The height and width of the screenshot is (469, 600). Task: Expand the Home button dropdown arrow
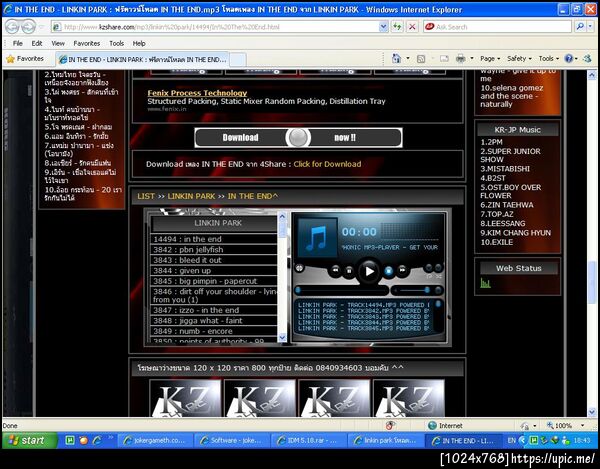click(x=408, y=59)
